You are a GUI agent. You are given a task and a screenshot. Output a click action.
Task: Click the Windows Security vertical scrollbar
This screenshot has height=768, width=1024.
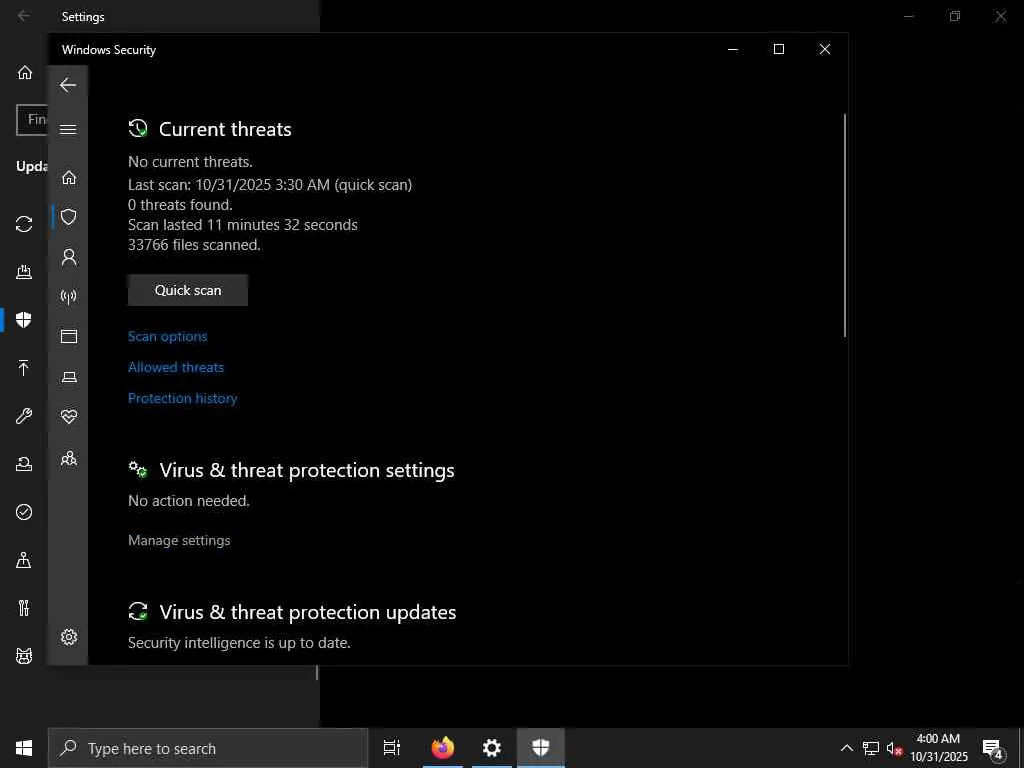click(844, 225)
